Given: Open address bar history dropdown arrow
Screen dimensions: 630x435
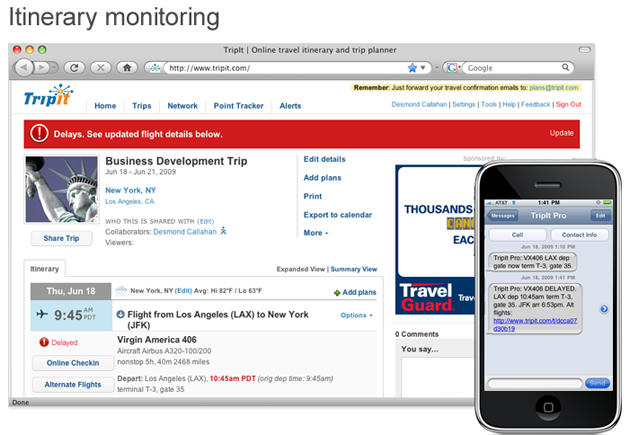Looking at the screenshot, I should 423,68.
